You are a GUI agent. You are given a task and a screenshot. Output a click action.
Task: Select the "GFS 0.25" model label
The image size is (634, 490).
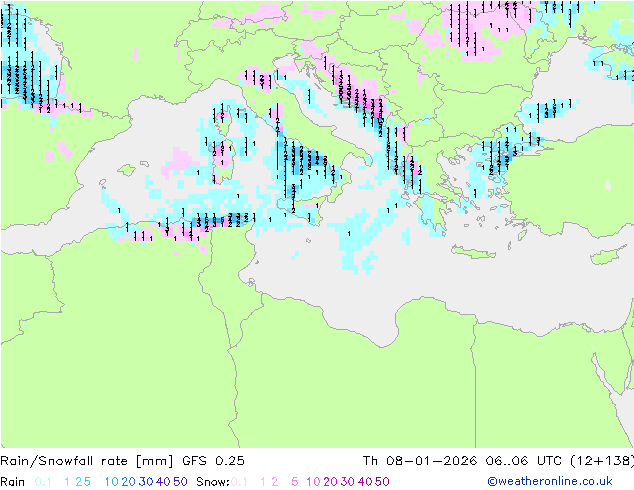[213, 461]
